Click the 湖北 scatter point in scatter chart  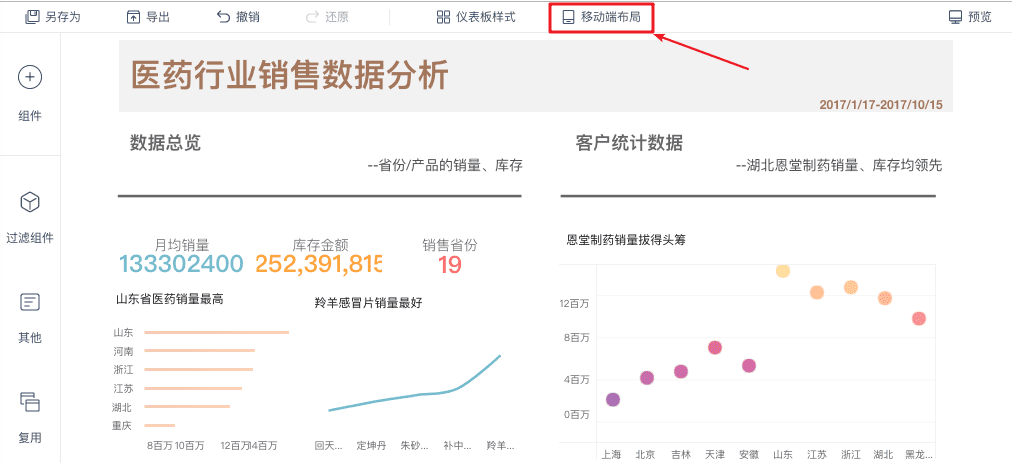coord(885,298)
